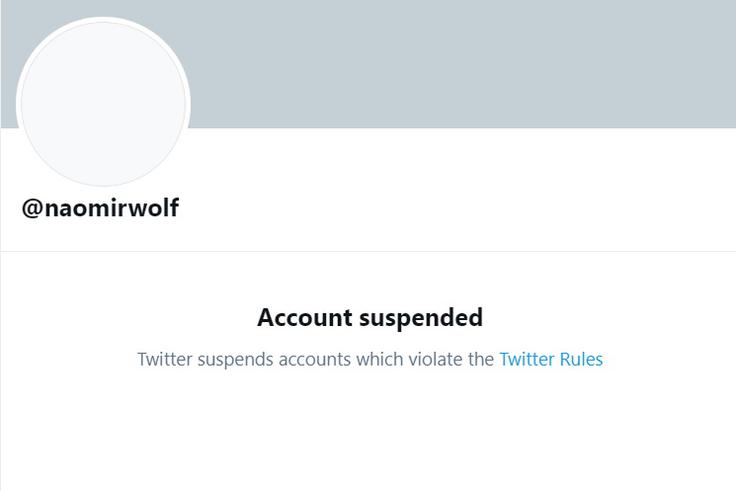Screen dimensions: 736x491
Task: Click banner area right of the avatar
Action: [x=463, y=64]
